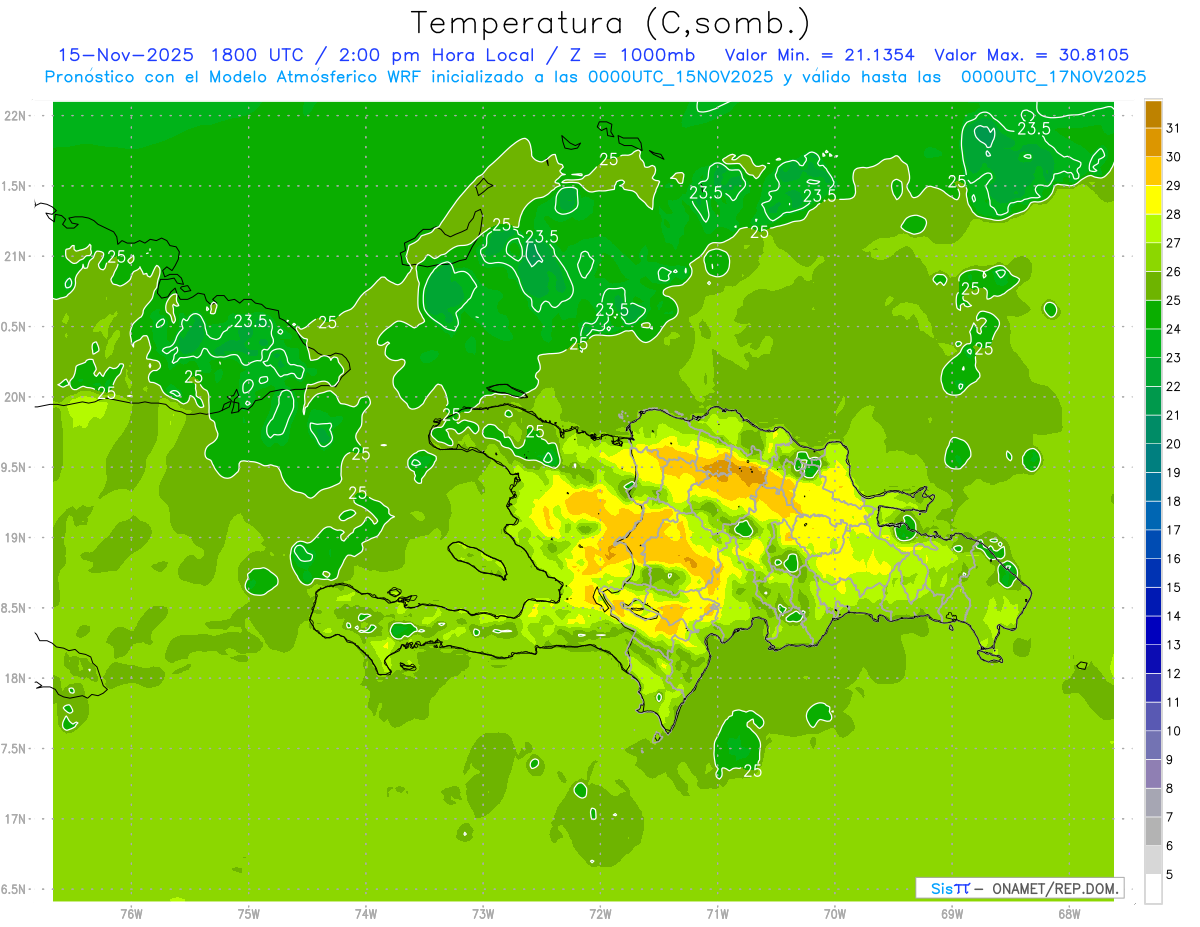This screenshot has width=1200, height=927.
Task: Click the "17N" latitude axis label
Action: [x=15, y=819]
